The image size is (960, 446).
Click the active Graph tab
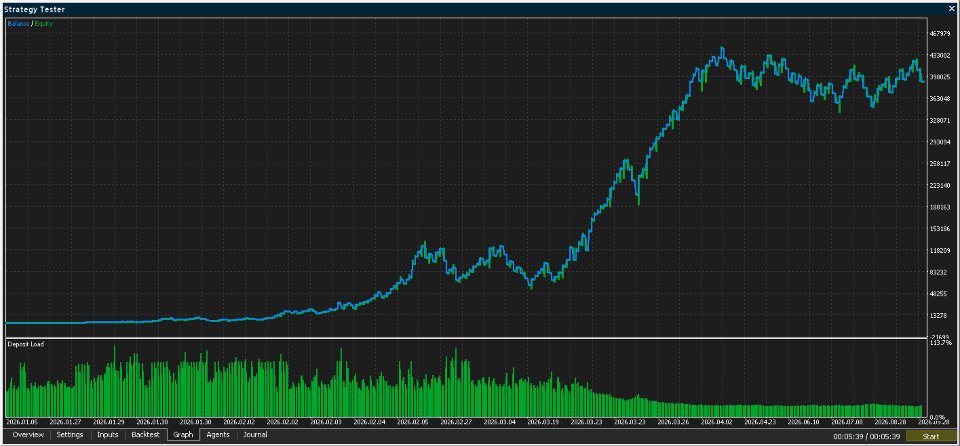click(x=183, y=435)
